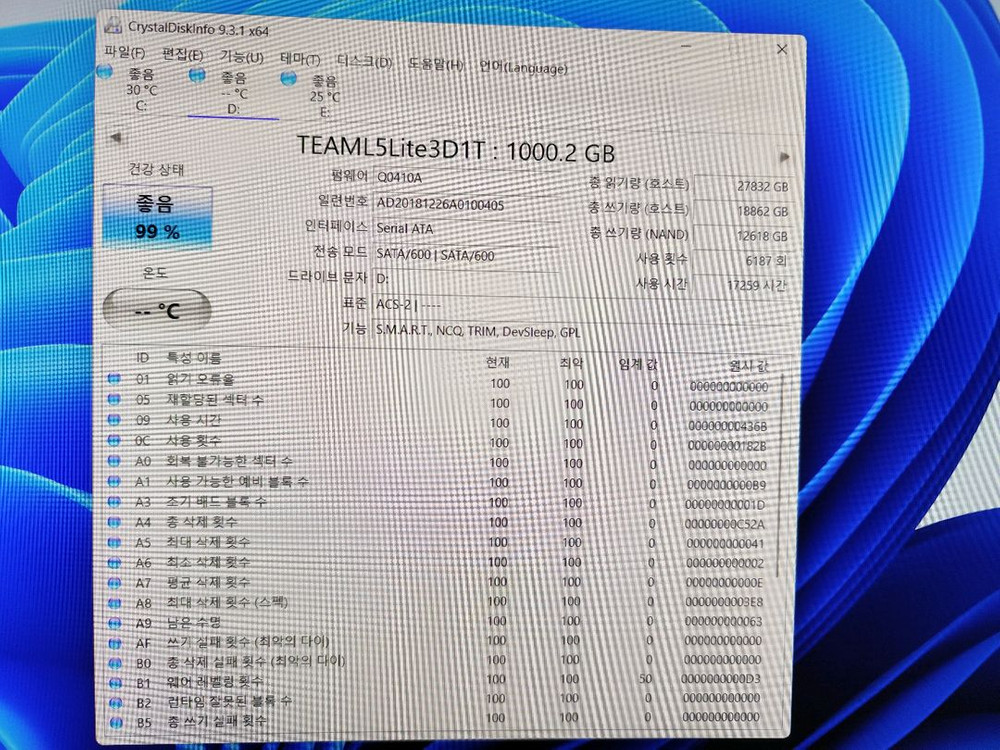The width and height of the screenshot is (1000, 750).
Task: Click threshold value 50 in B1 row
Action: pos(645,679)
